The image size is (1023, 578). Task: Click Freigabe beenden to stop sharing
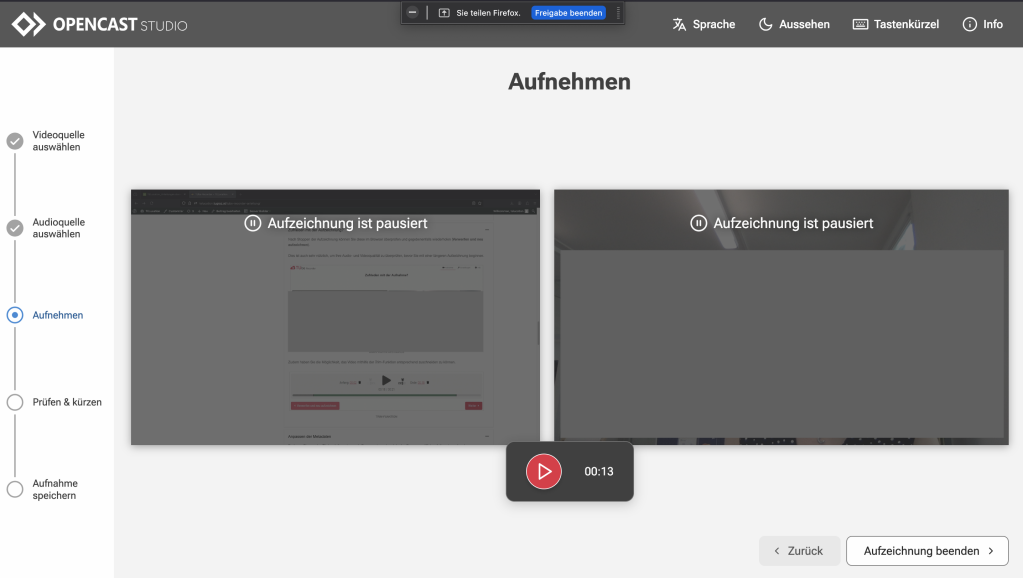click(x=568, y=13)
